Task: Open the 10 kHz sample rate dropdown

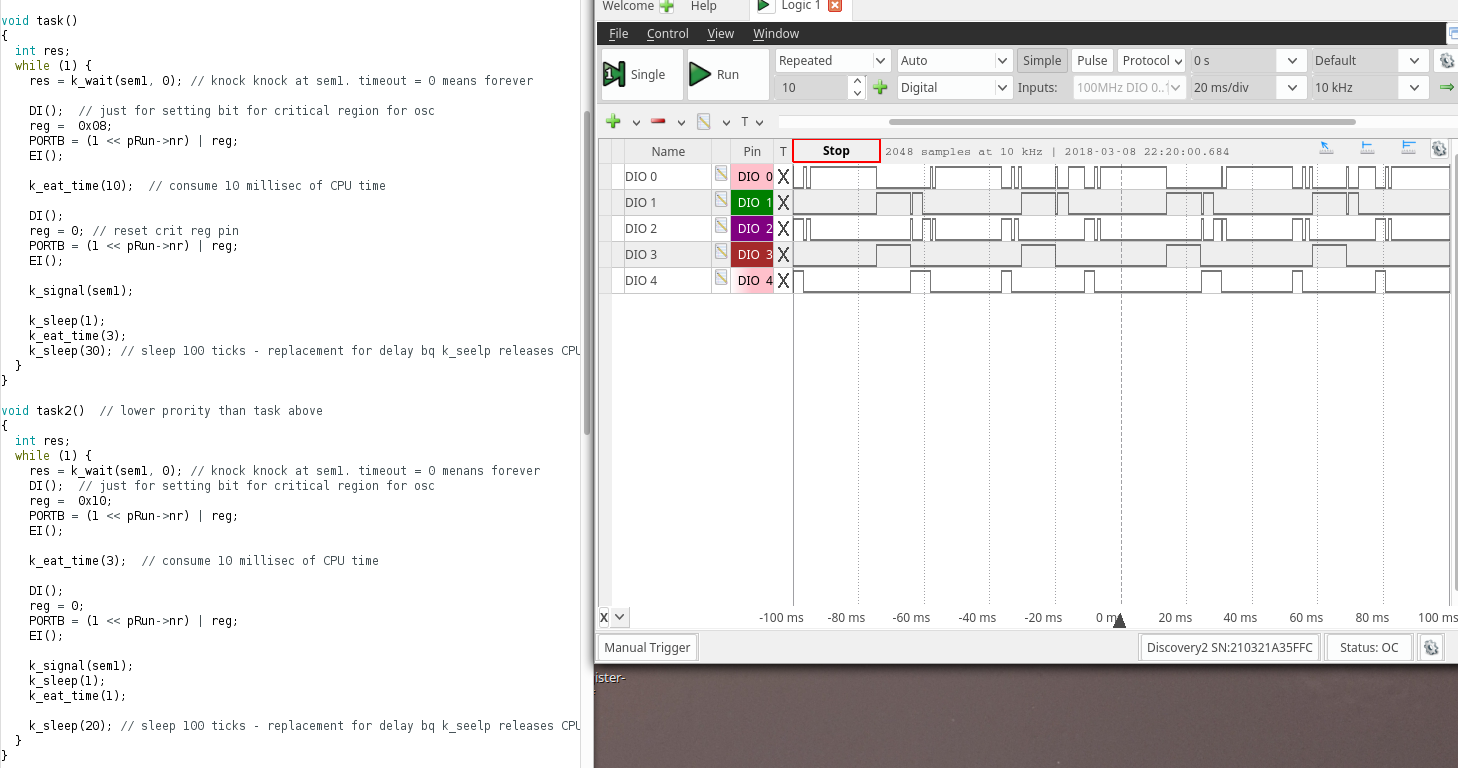Action: 1369,88
